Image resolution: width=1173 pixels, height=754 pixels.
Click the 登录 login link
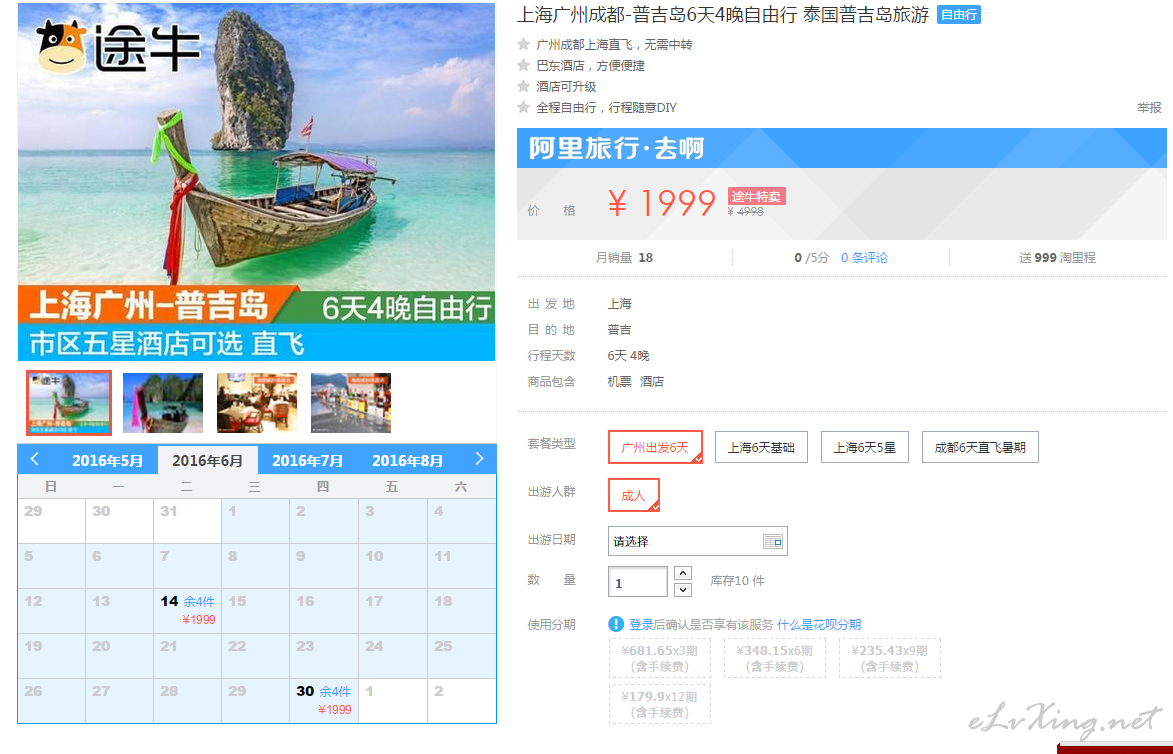(x=641, y=625)
